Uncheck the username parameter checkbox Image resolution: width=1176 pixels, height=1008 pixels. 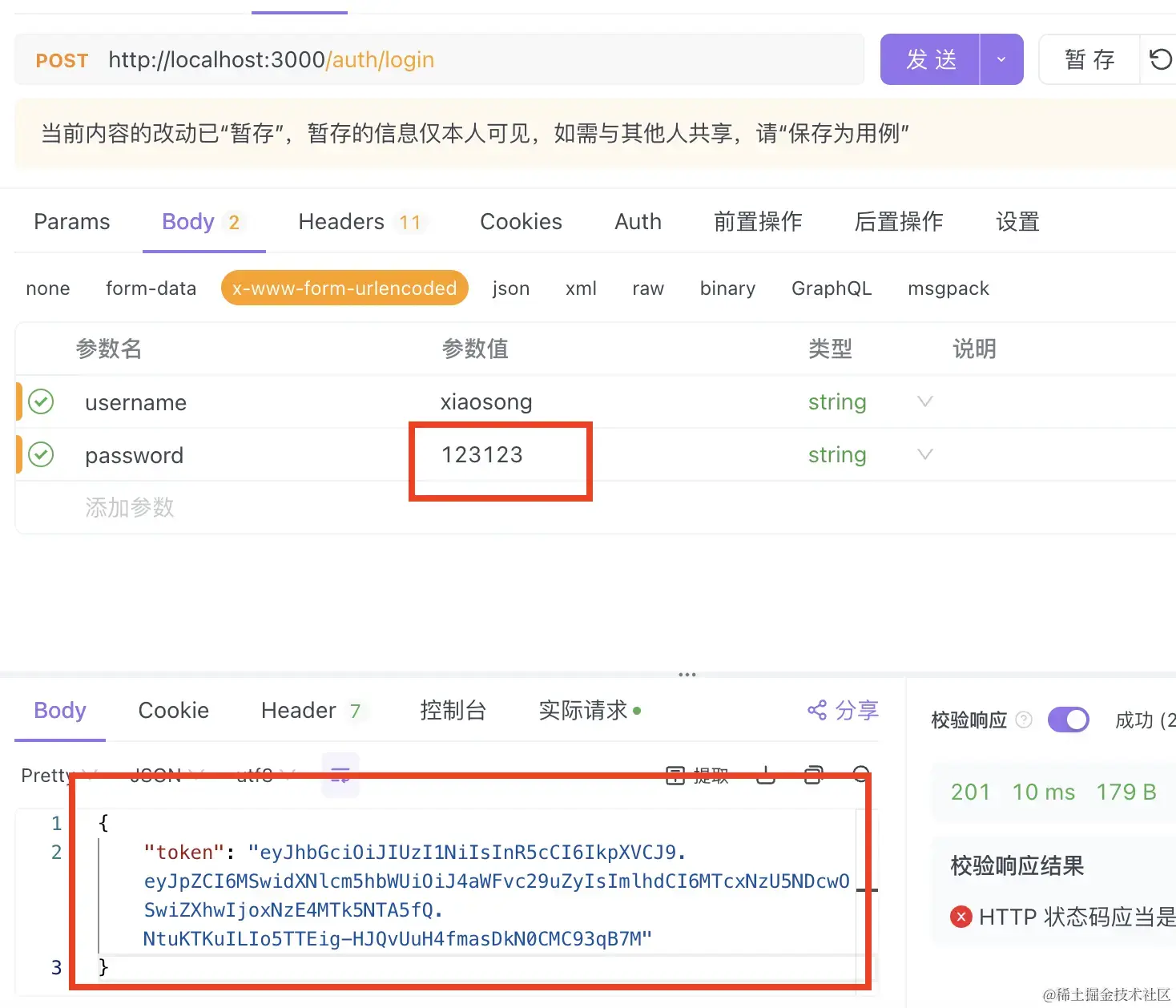pos(41,401)
